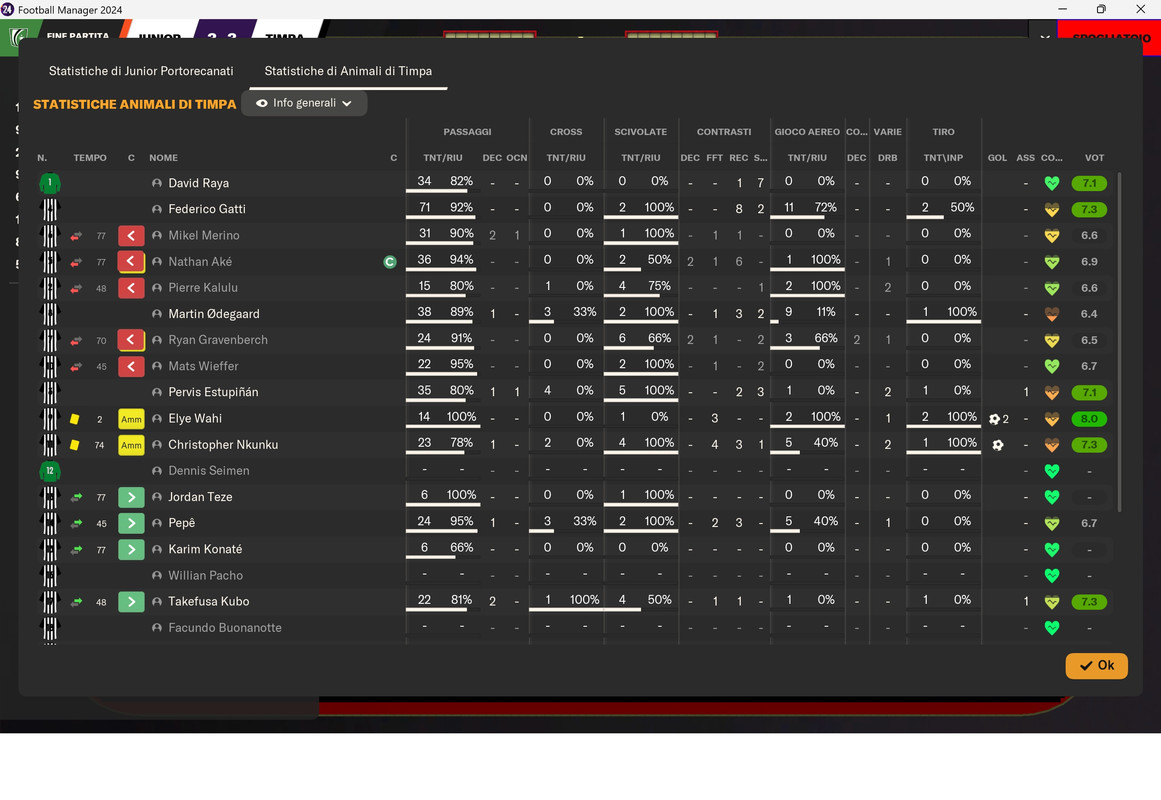Open player Martin Ødegaard
The height and width of the screenshot is (800, 1161).
(x=214, y=314)
